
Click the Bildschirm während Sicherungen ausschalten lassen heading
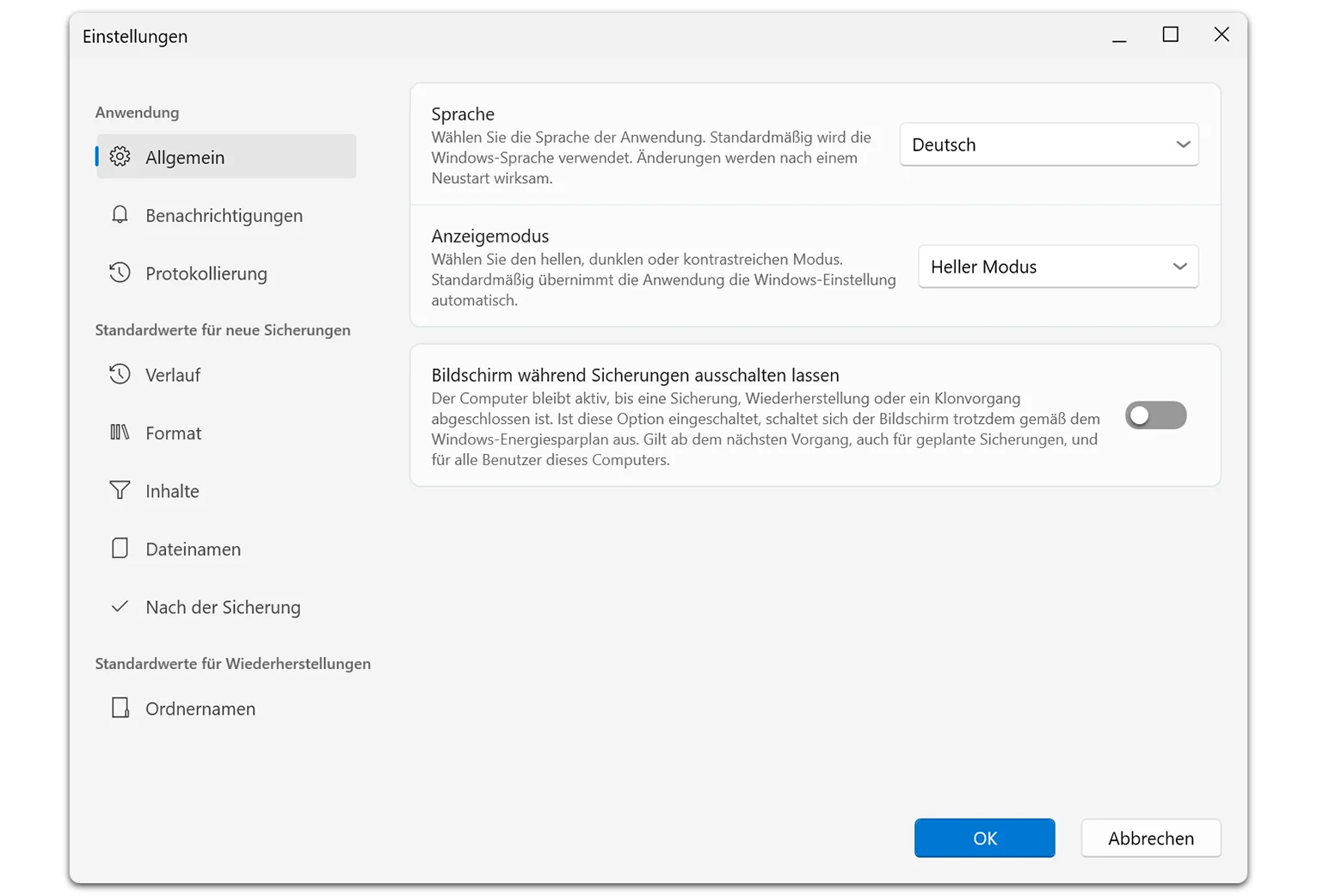pos(636,376)
